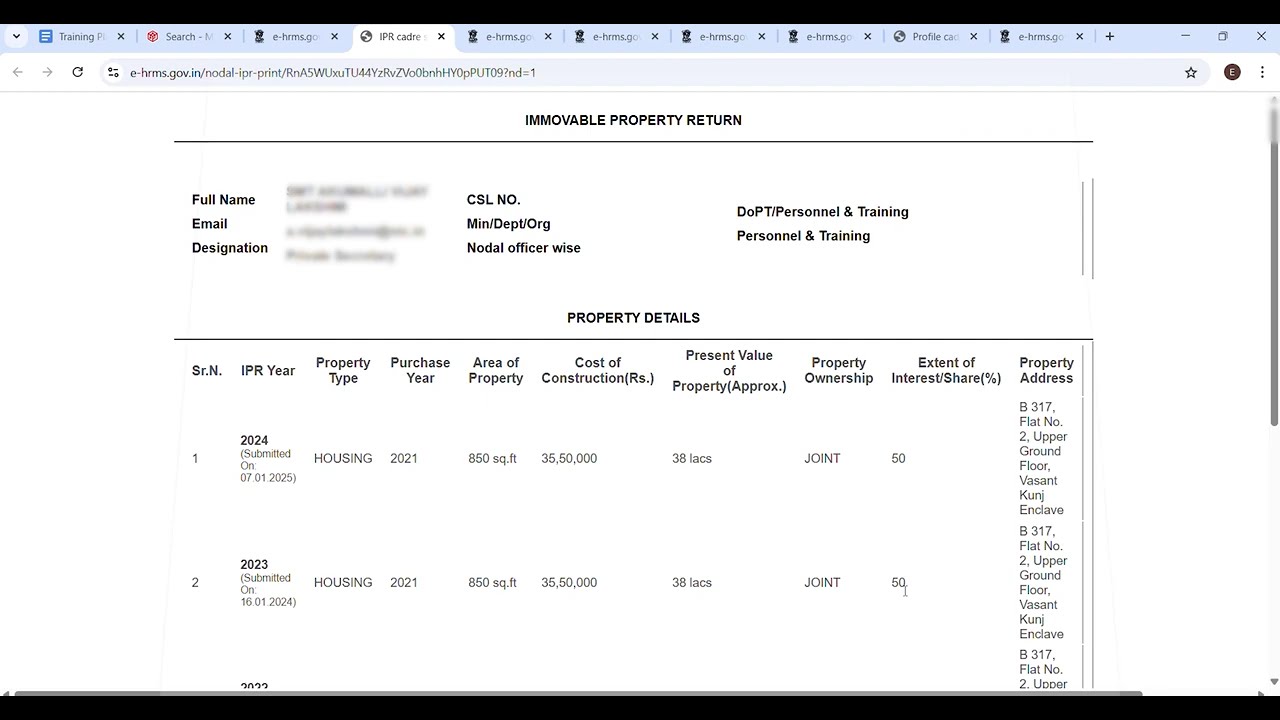1280x720 pixels.
Task: Click the IMMOVABLE PROPERTY RETURN heading
Action: [633, 120]
